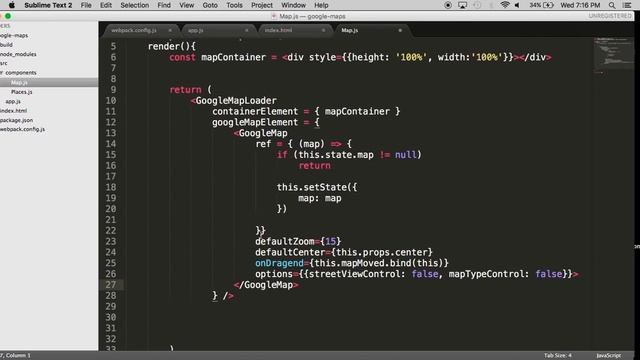Close the app.js tab
This screenshot has width=640, height=360.
[247, 30]
